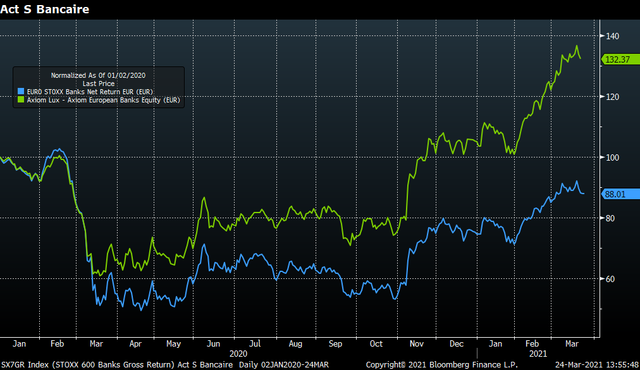Click the Sep x-axis label
This screenshot has height=370, width=640.
(336, 344)
